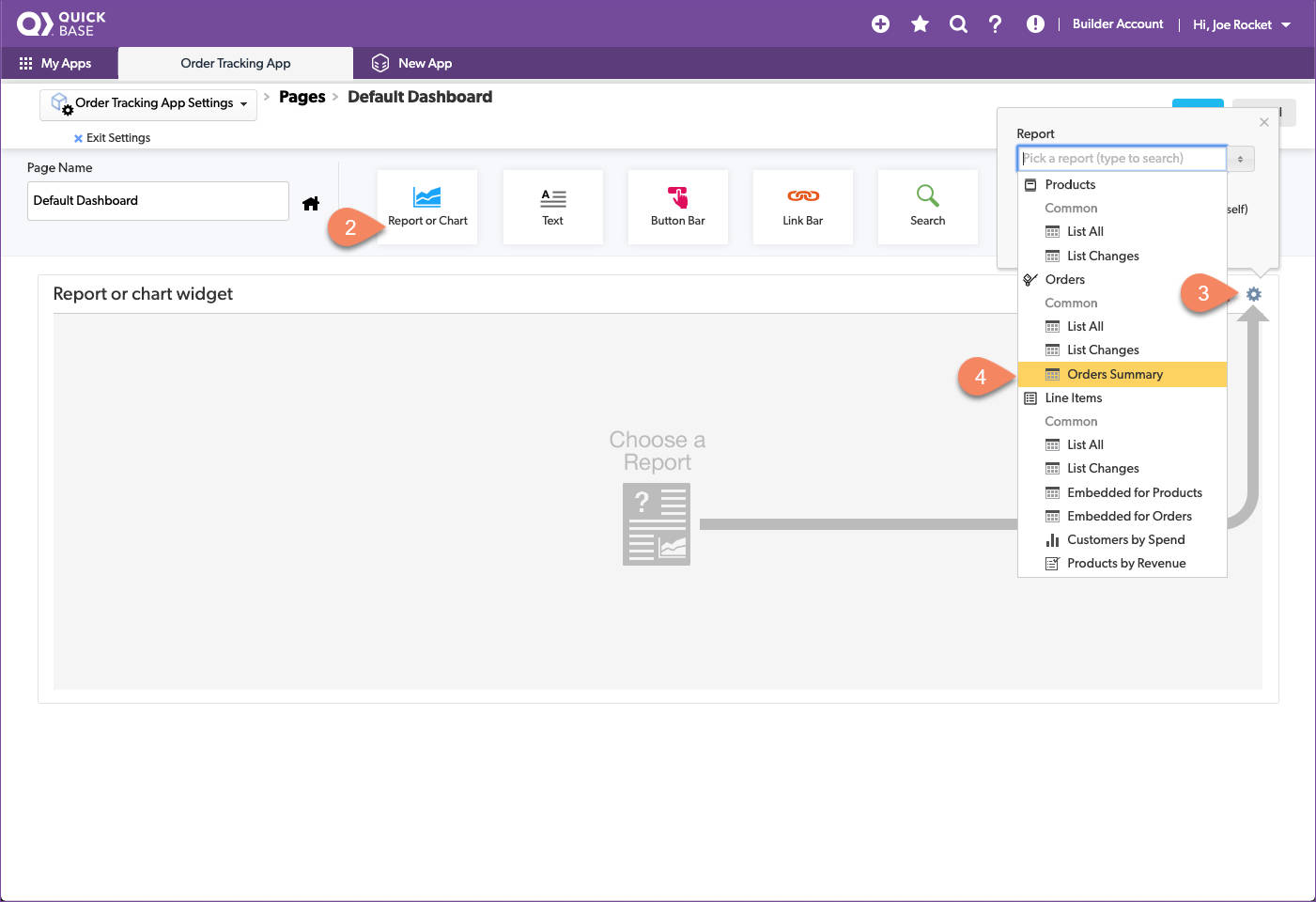Insert a Search widget
The width and height of the screenshot is (1316, 902).
point(927,206)
